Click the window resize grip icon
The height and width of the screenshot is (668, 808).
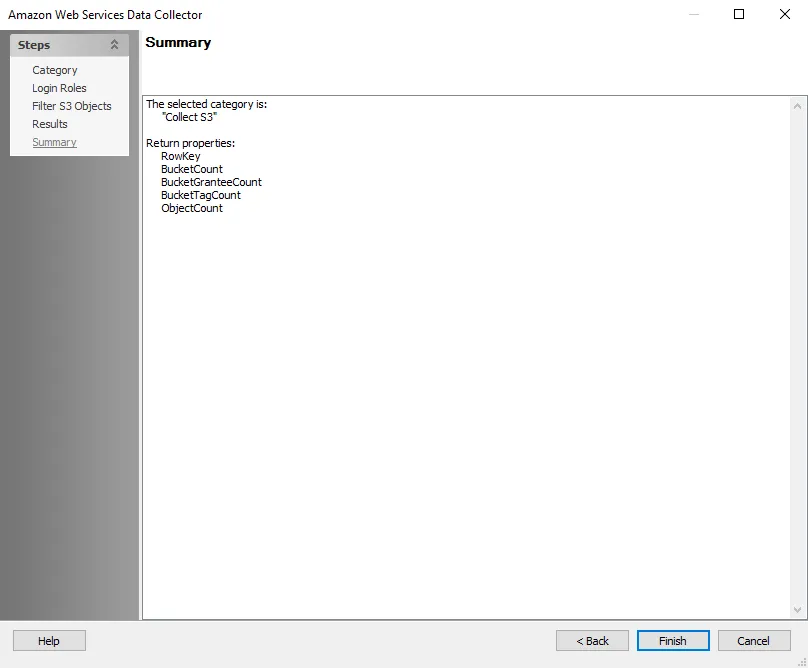point(802,662)
